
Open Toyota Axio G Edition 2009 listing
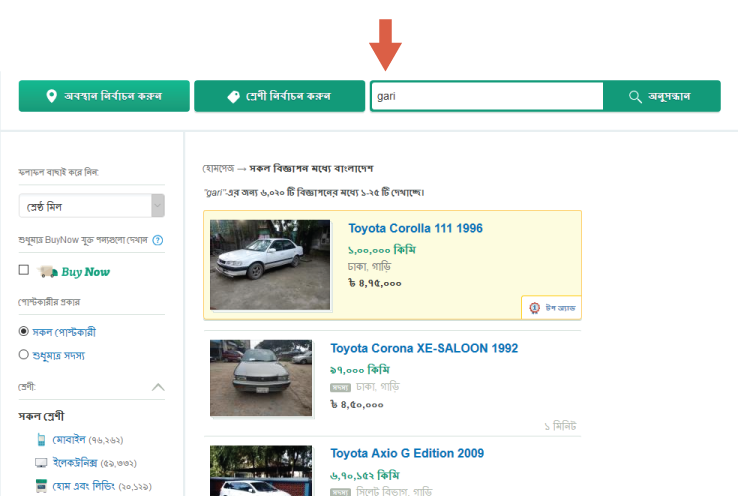(x=407, y=453)
